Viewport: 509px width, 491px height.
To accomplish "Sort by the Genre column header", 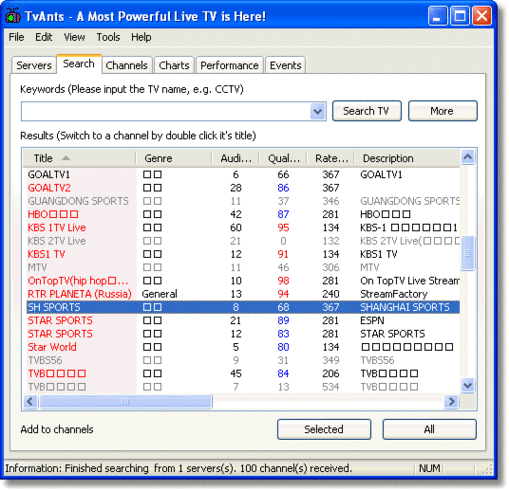I will pyautogui.click(x=174, y=158).
